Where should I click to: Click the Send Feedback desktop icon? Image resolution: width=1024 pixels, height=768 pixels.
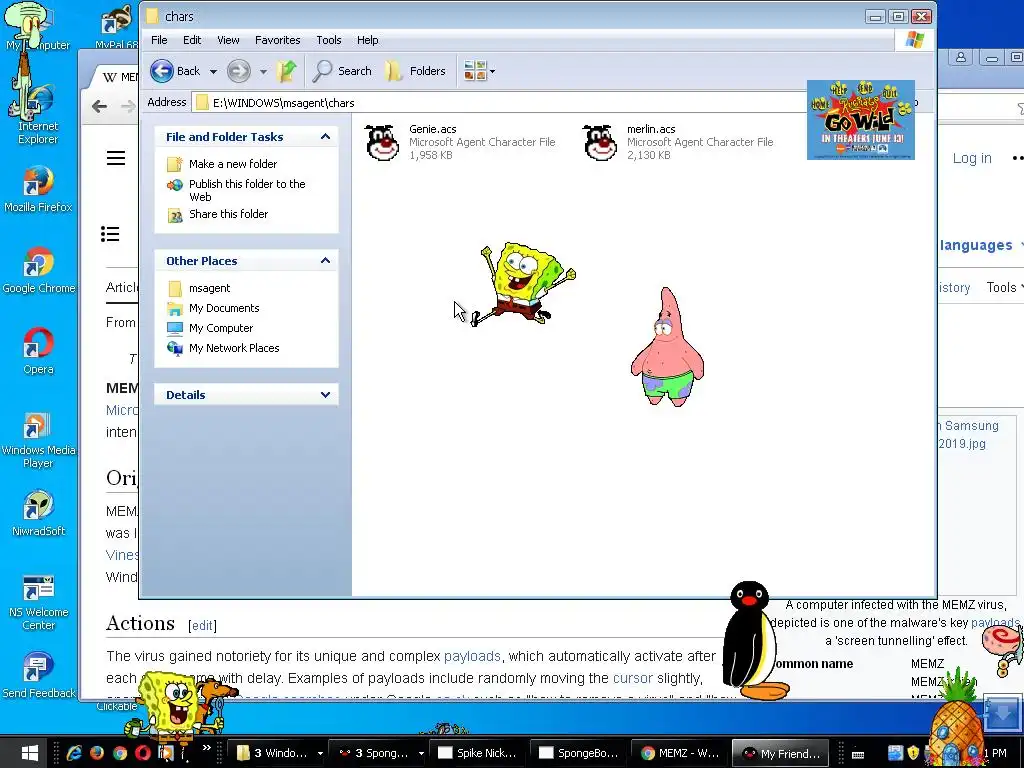click(38, 675)
